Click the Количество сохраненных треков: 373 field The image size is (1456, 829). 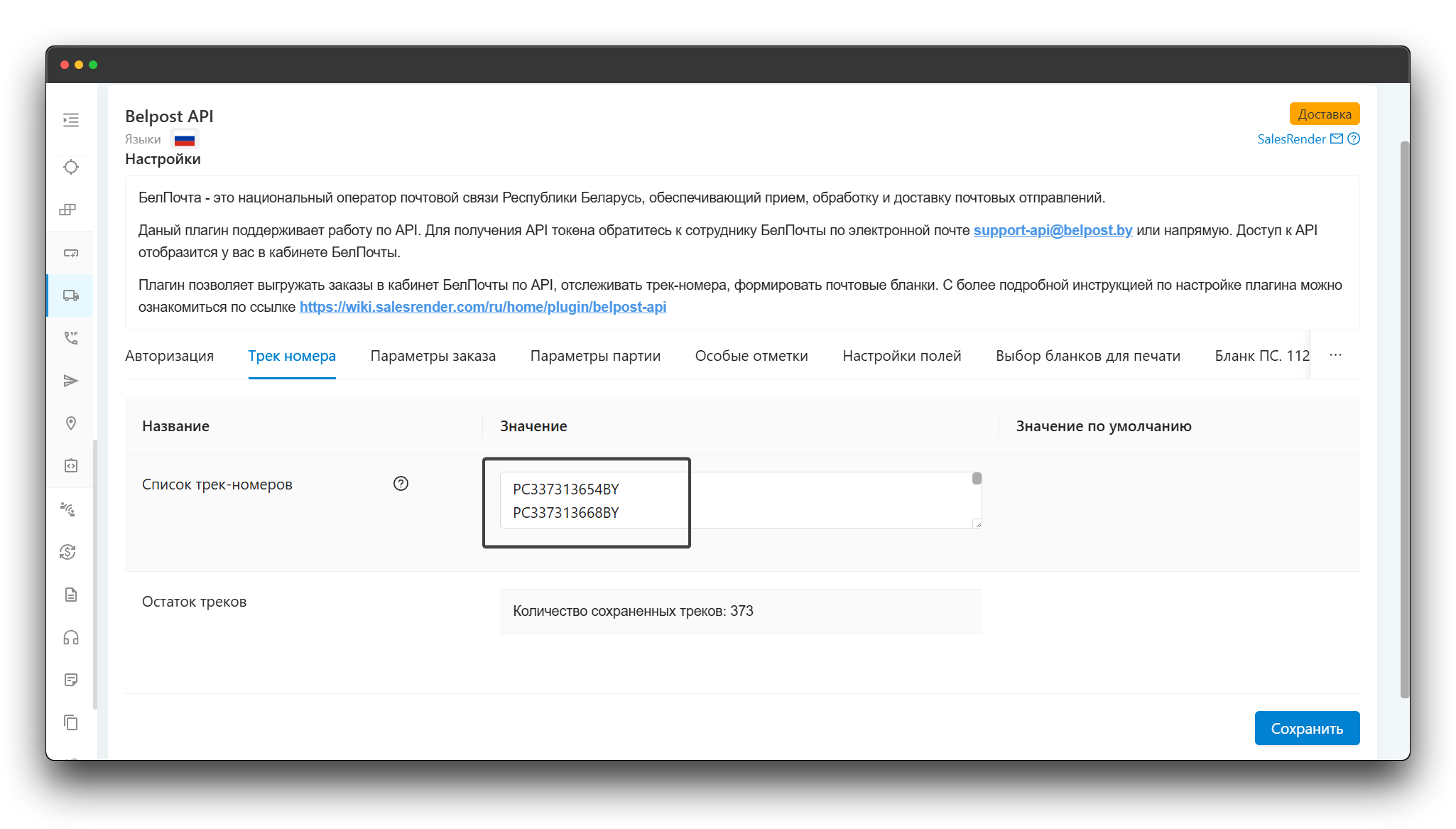[741, 611]
